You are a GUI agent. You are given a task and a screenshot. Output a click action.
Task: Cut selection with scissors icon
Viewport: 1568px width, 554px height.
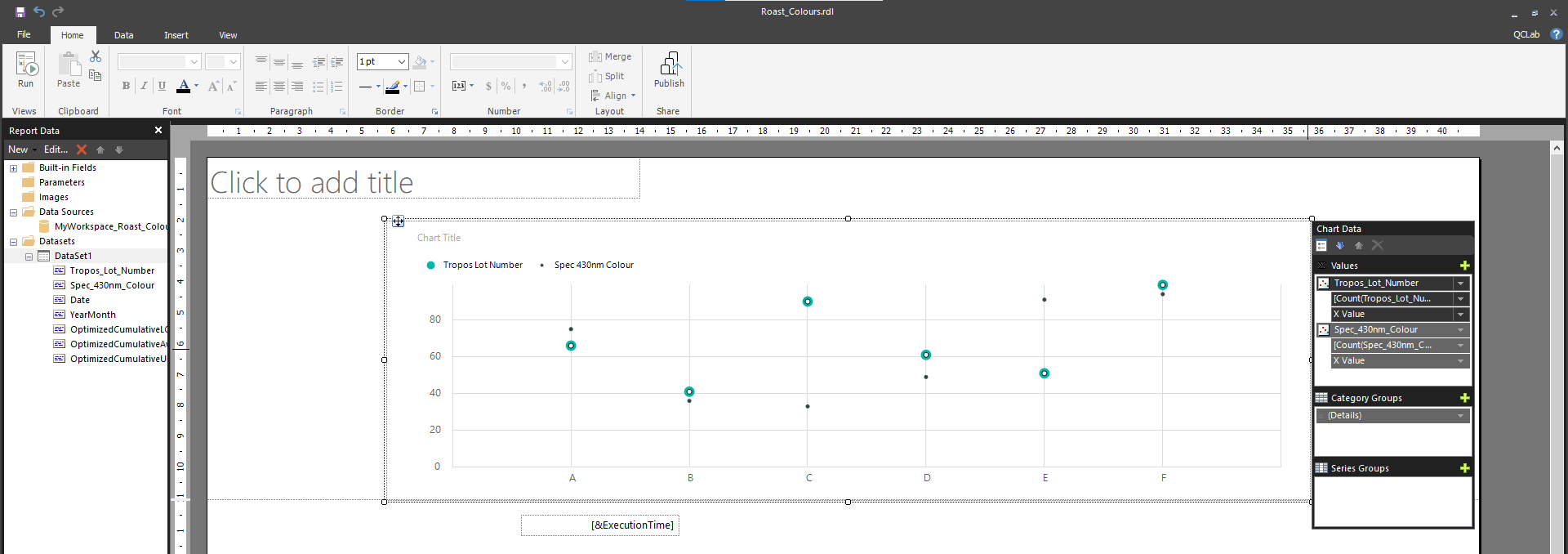click(96, 56)
